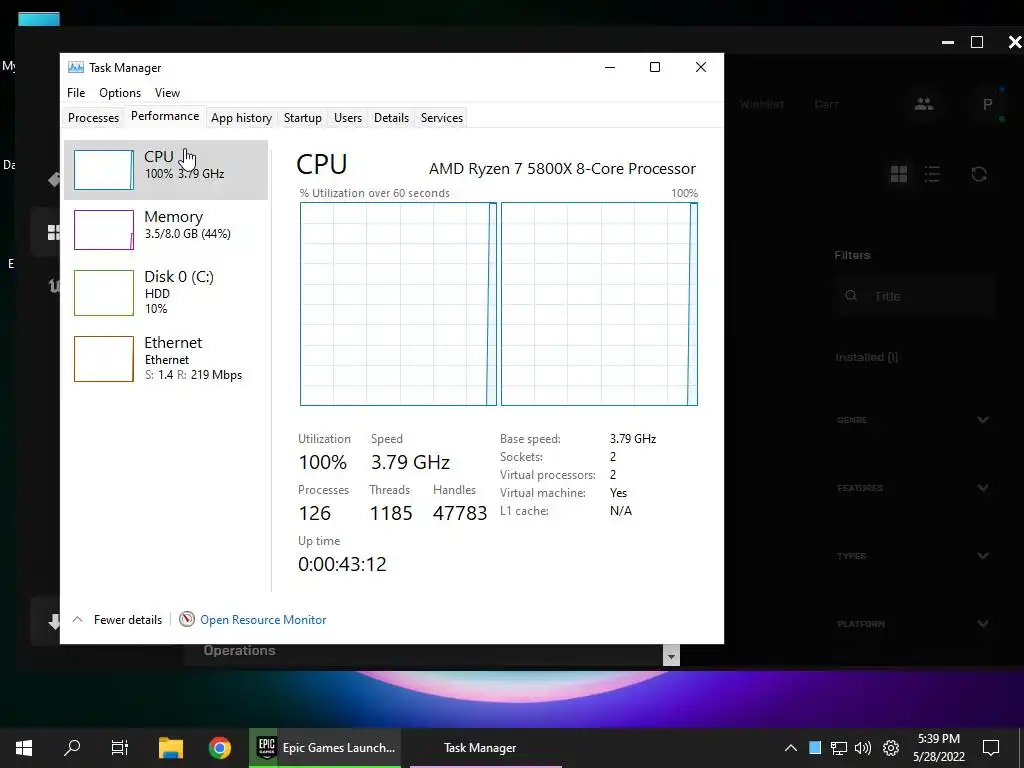The width and height of the screenshot is (1024, 768).
Task: Switch to the Performance tab
Action: tap(165, 116)
